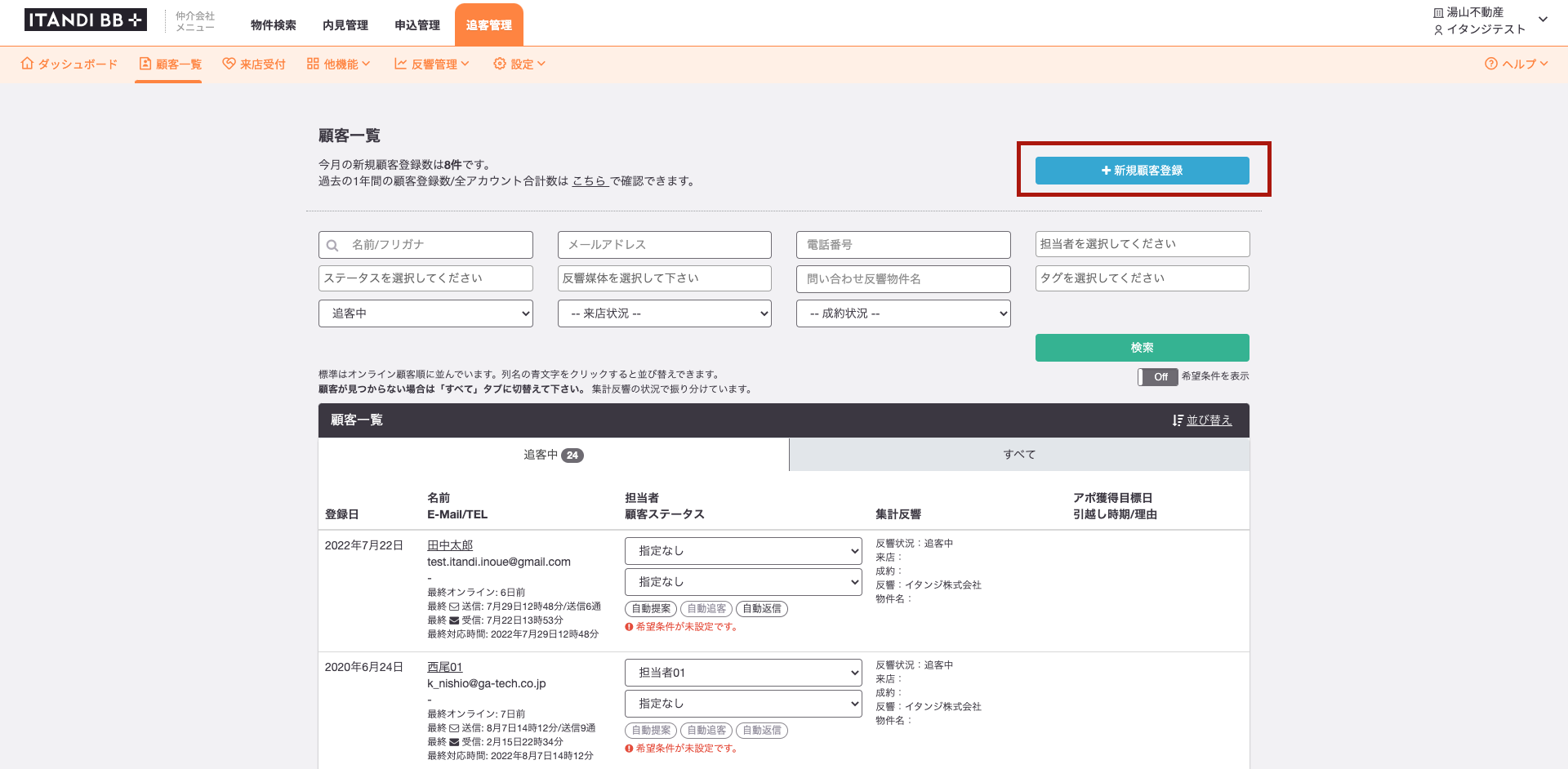
Task: Open customer 西尾01
Action: tap(445, 667)
